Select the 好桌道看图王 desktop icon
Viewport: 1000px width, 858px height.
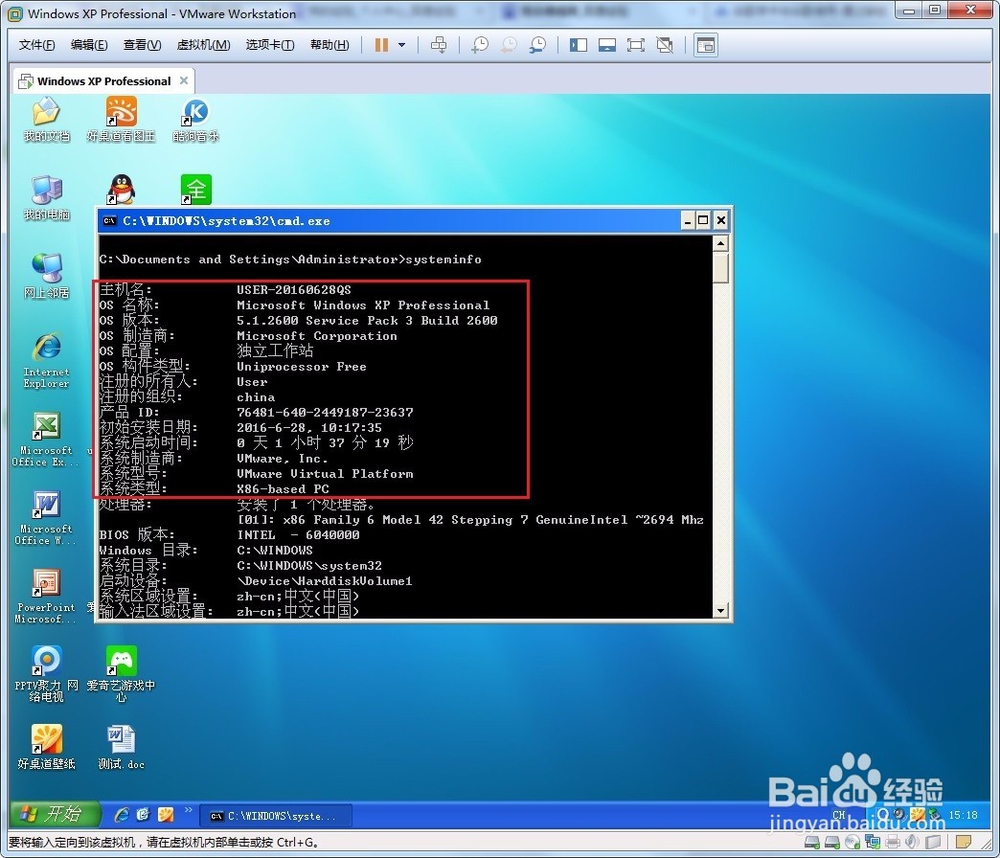tap(121, 119)
